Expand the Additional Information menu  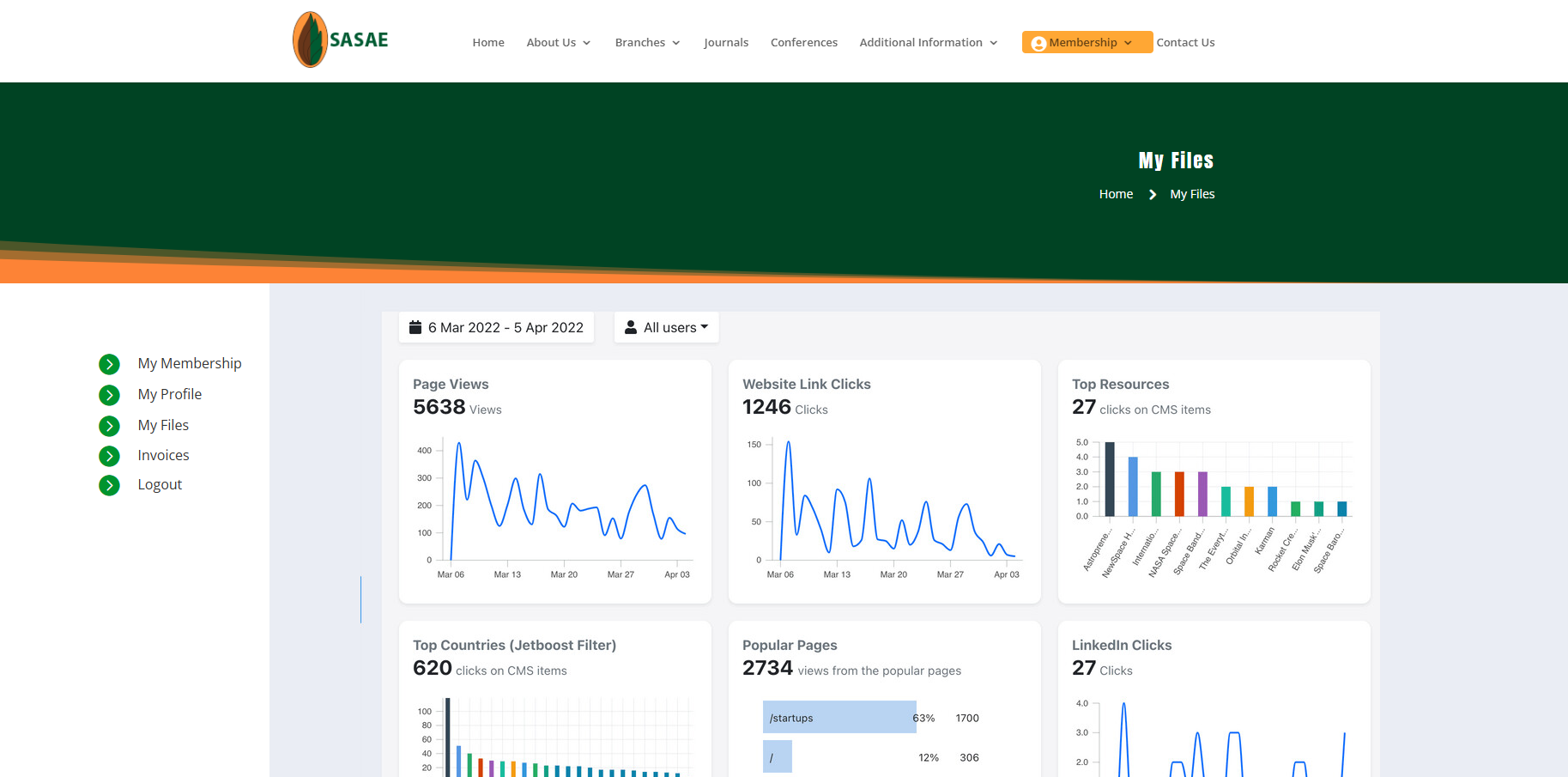click(x=929, y=42)
